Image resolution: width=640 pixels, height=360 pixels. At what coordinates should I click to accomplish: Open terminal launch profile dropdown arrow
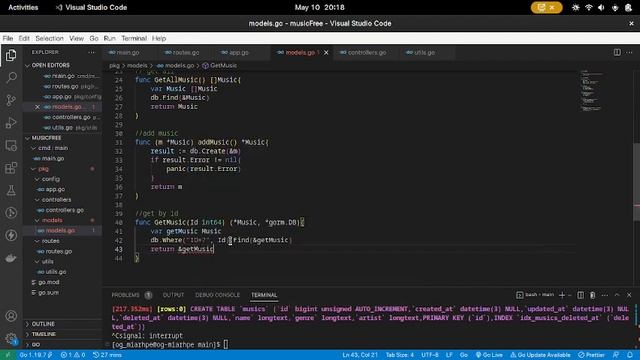570,295
